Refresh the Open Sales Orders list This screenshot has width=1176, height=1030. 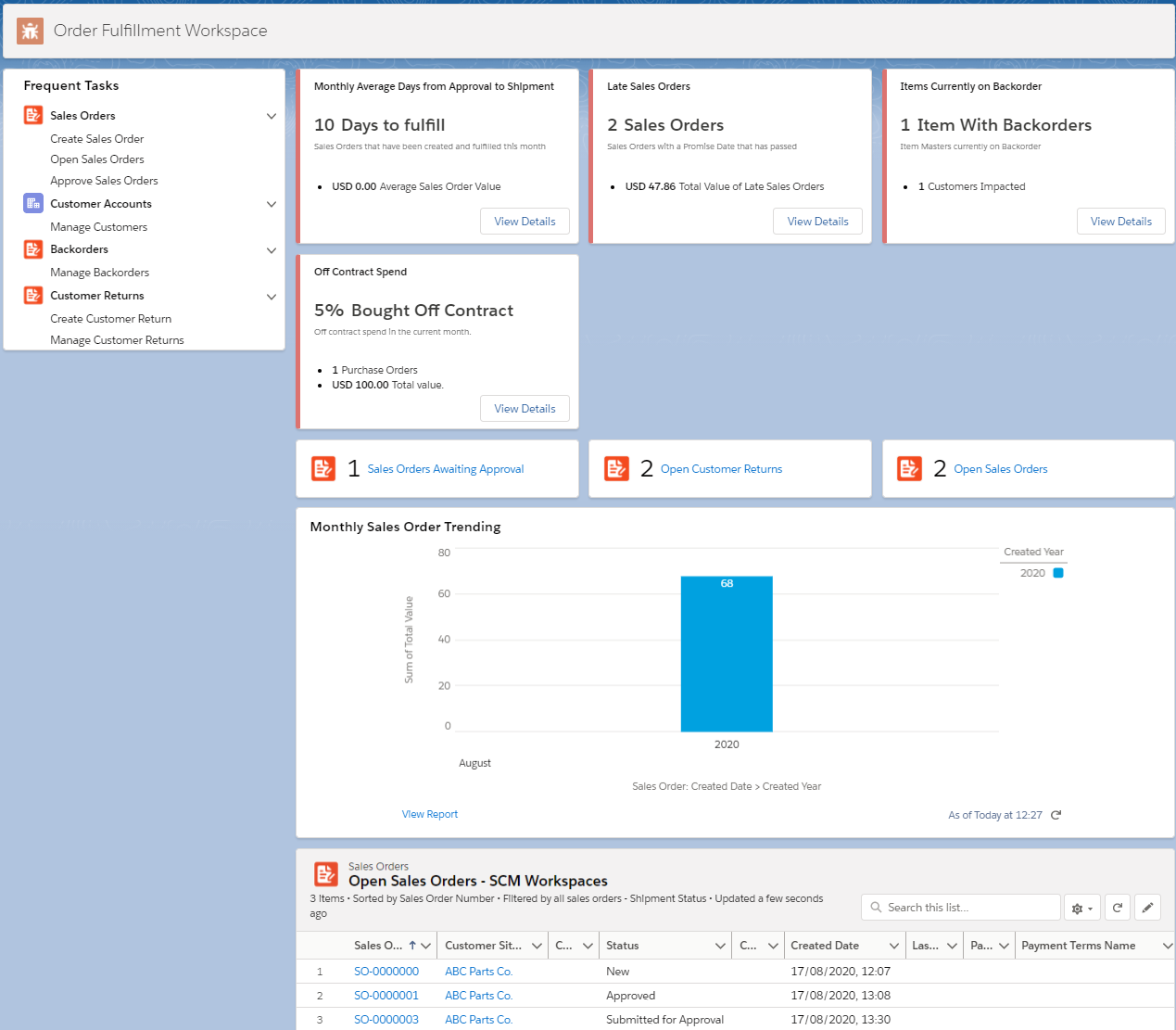tap(1117, 907)
